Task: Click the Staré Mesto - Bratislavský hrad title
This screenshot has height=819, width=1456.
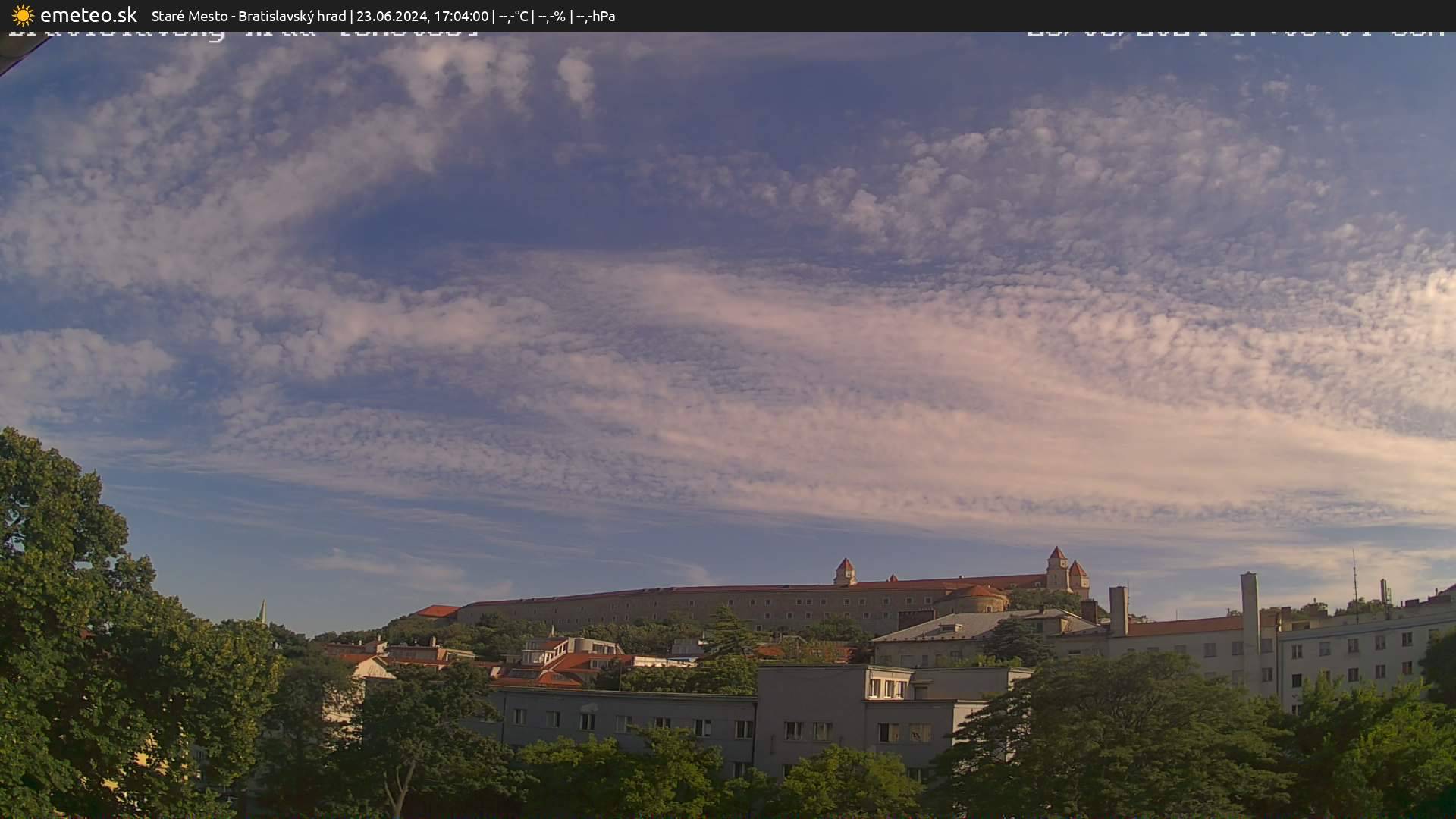Action: pos(249,16)
